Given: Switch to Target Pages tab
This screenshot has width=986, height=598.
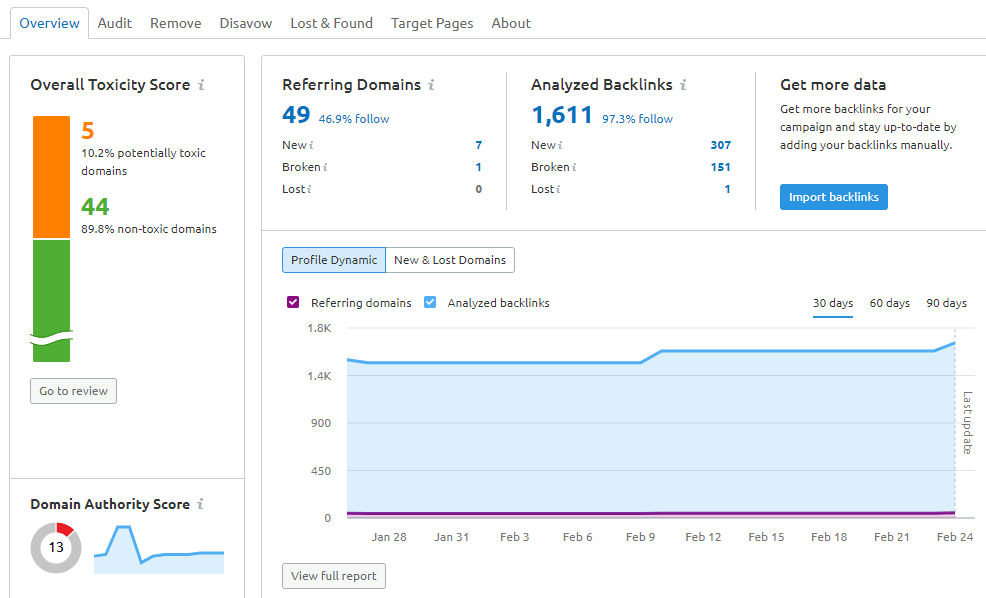Looking at the screenshot, I should (x=432, y=23).
